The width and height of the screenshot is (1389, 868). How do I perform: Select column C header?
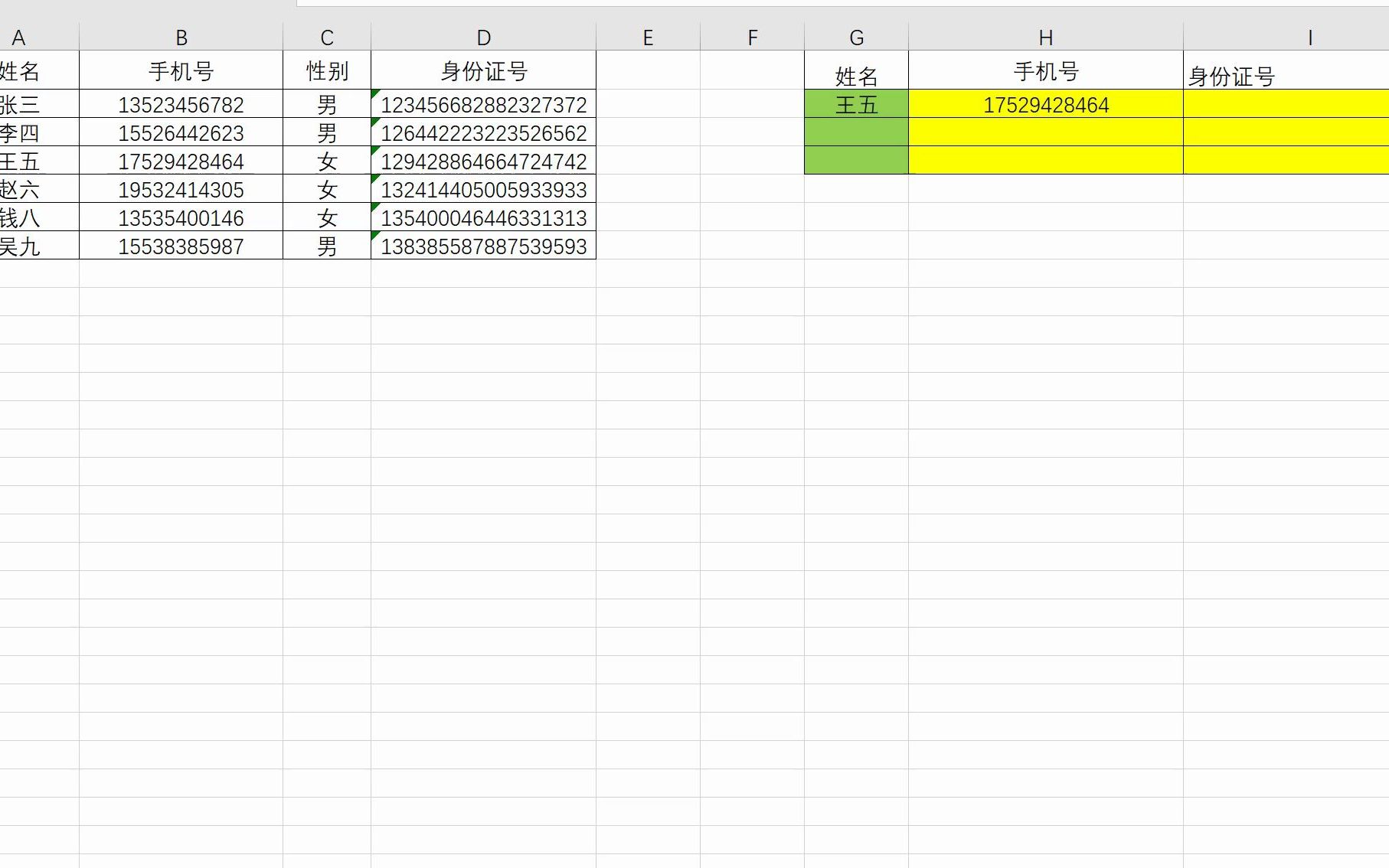[327, 37]
